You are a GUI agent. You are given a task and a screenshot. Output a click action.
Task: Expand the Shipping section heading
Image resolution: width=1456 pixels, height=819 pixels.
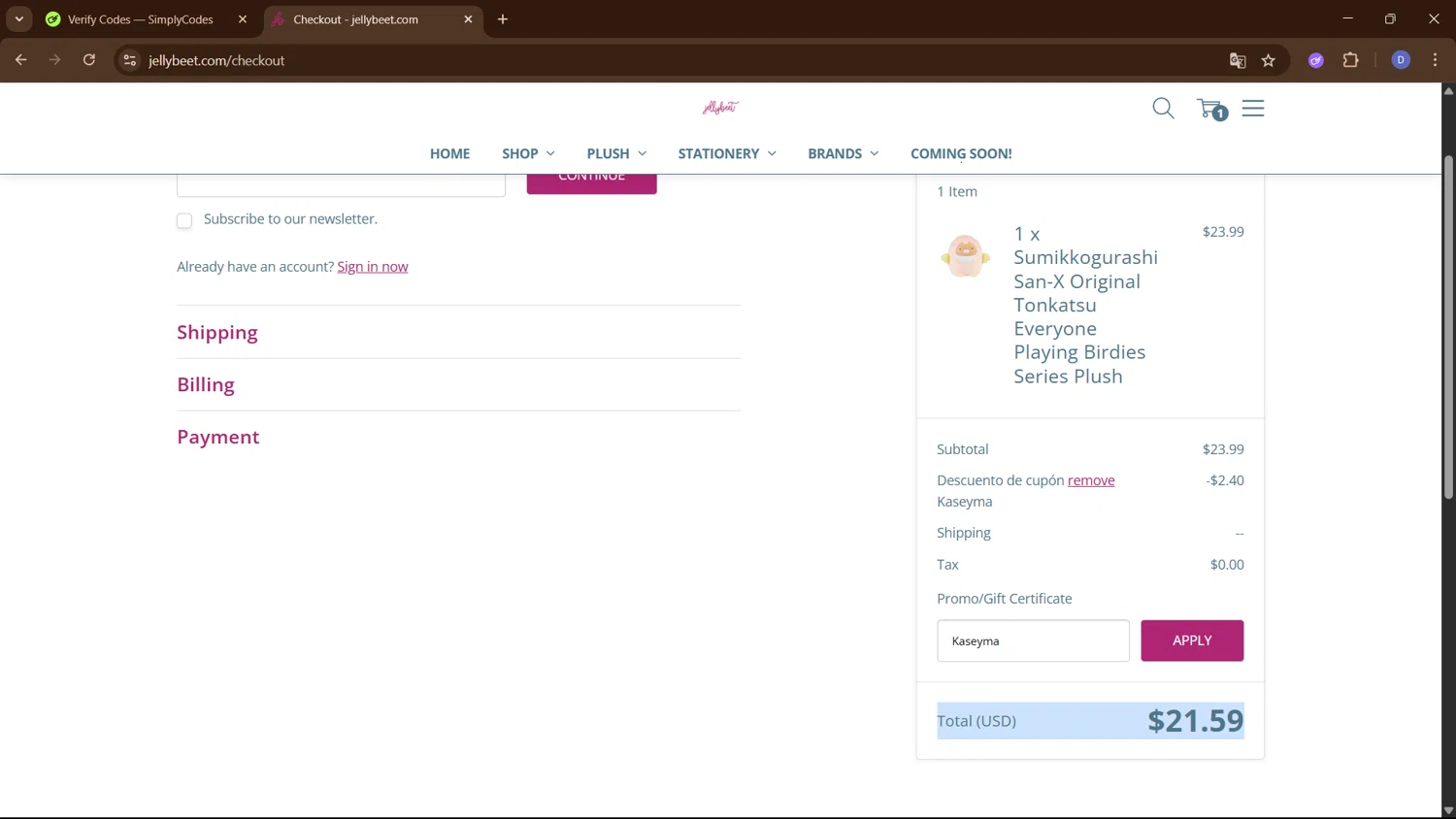pyautogui.click(x=217, y=332)
